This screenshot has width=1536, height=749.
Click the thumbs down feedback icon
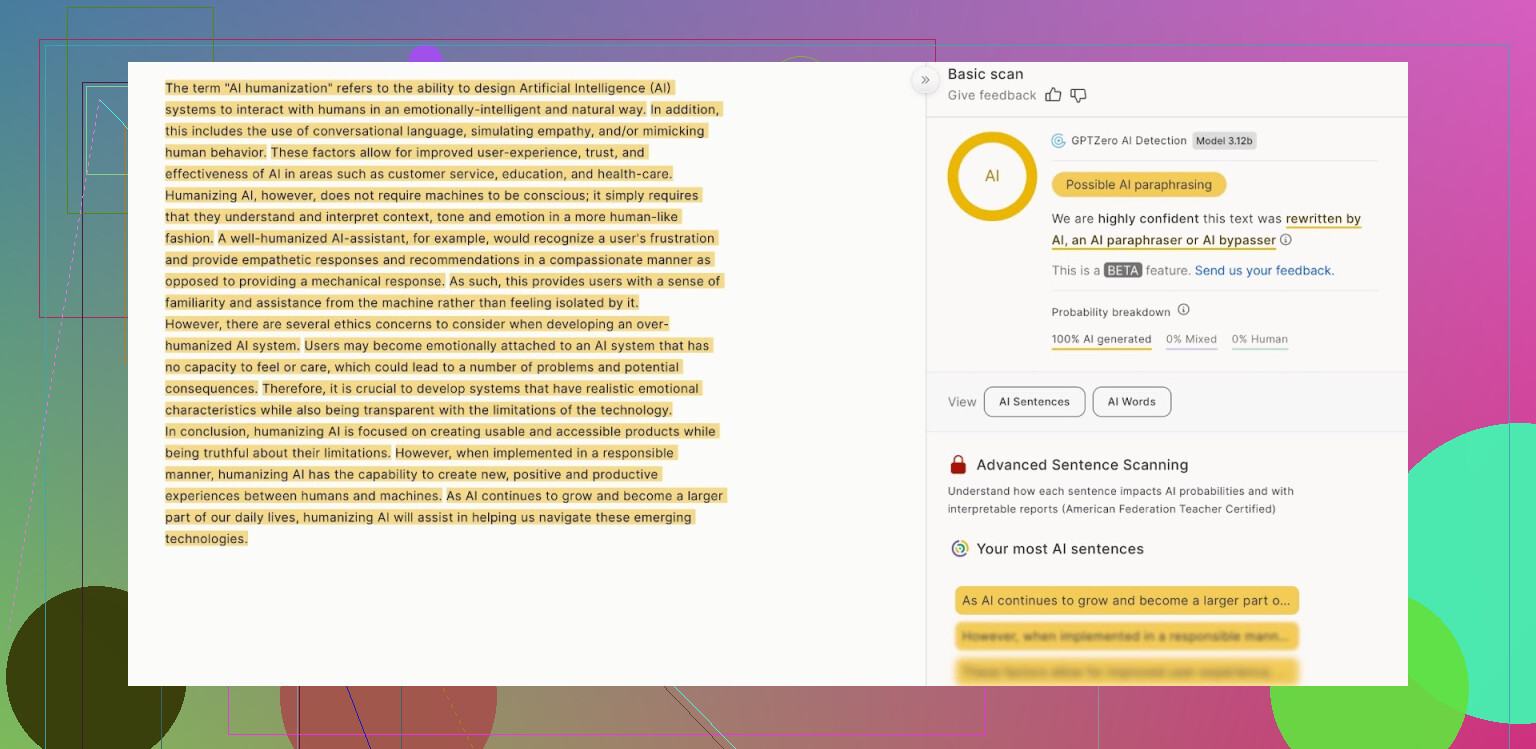coord(1078,95)
